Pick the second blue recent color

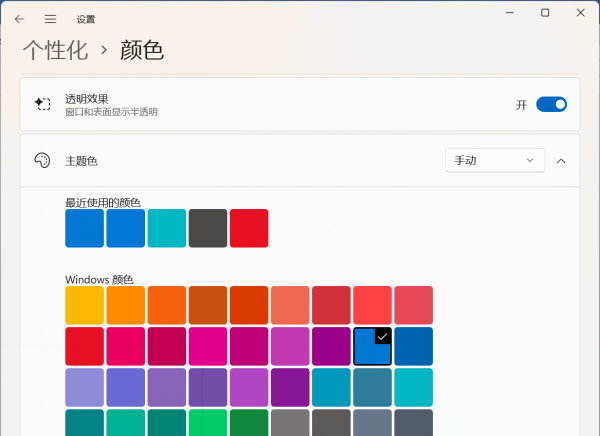tap(126, 228)
